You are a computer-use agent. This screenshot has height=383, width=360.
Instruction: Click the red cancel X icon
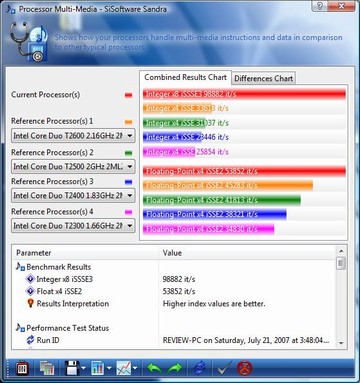coord(244,368)
